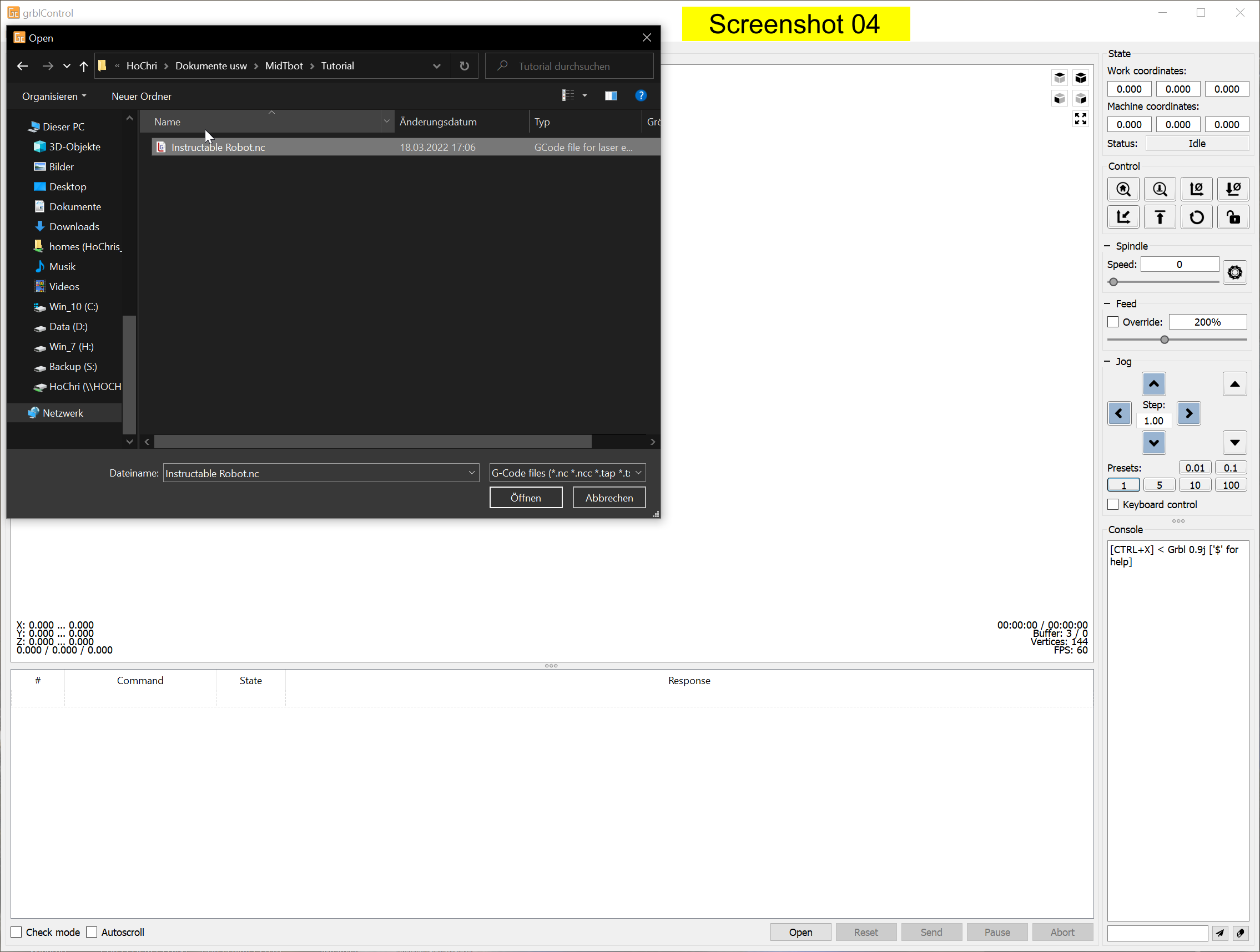Select the isometric view cube icon
This screenshot has width=1260, height=952.
pos(1081,78)
